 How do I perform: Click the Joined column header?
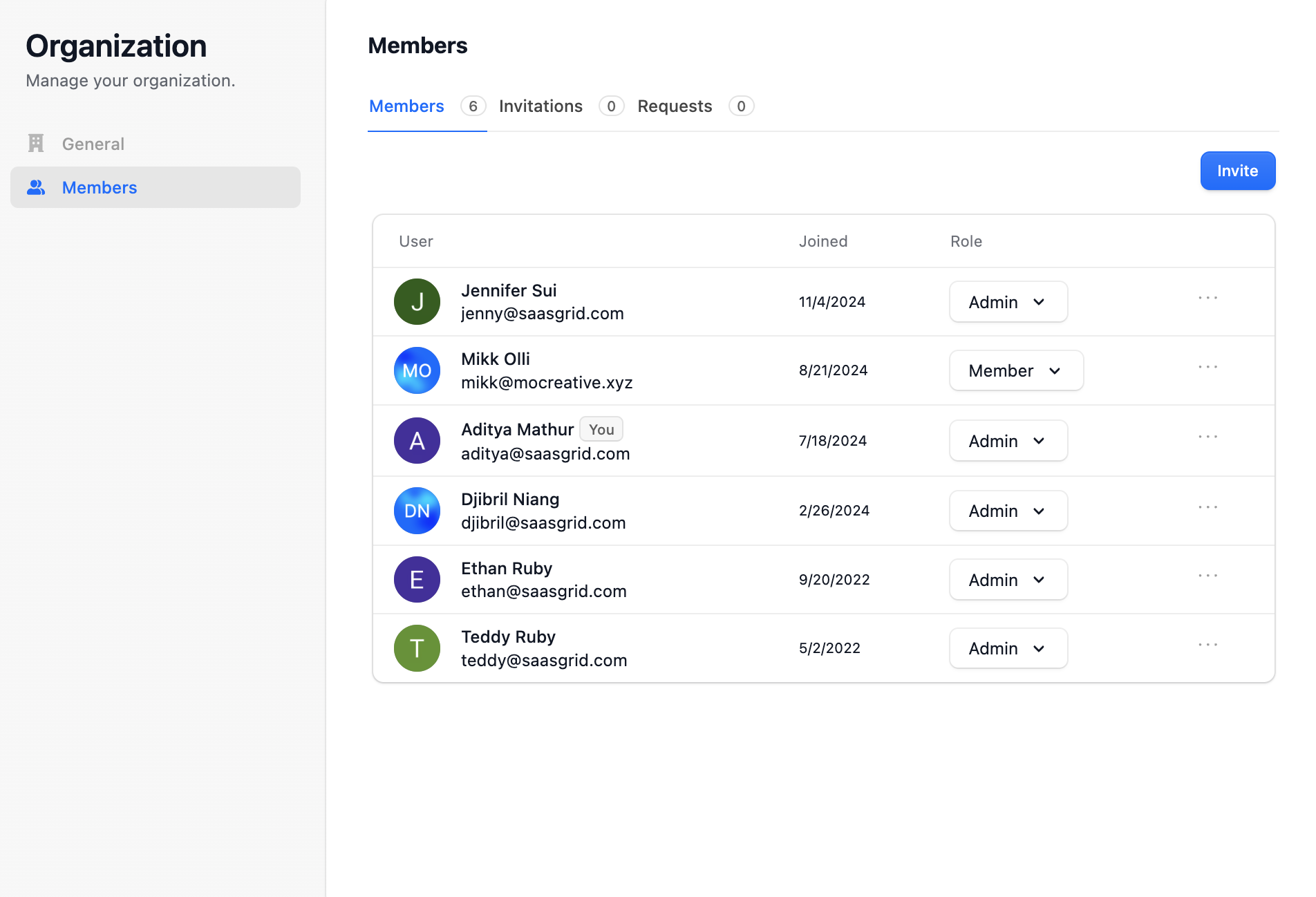[822, 241]
